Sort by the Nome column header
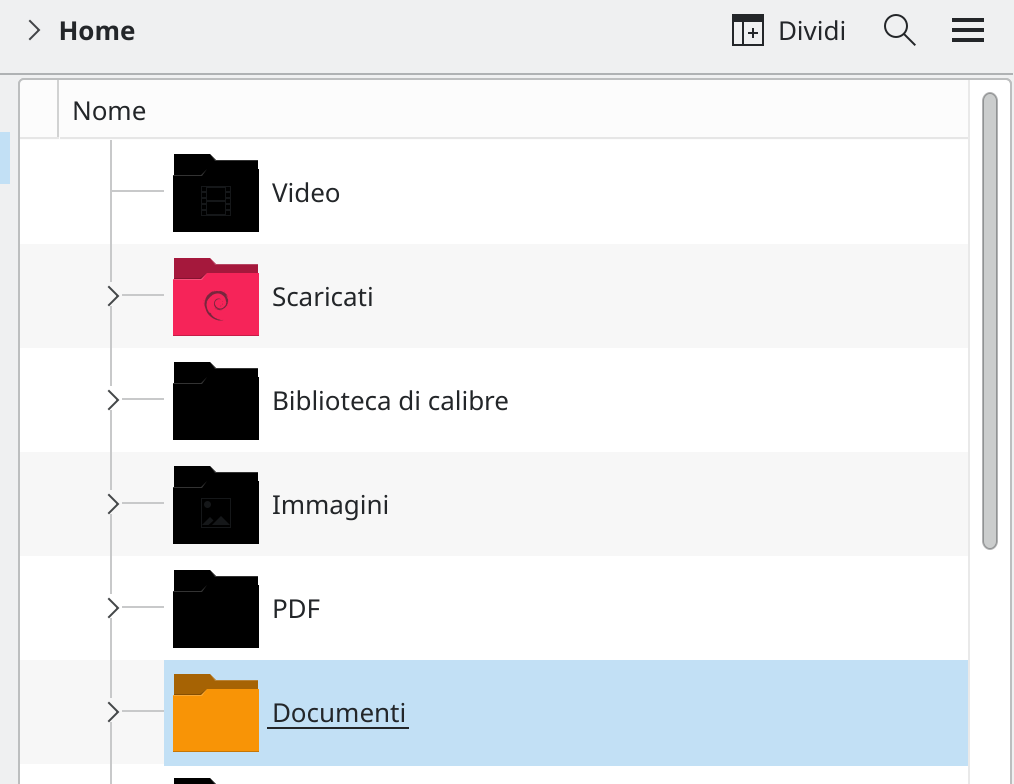Screen dimensions: 1014x784 pyautogui.click(x=513, y=111)
